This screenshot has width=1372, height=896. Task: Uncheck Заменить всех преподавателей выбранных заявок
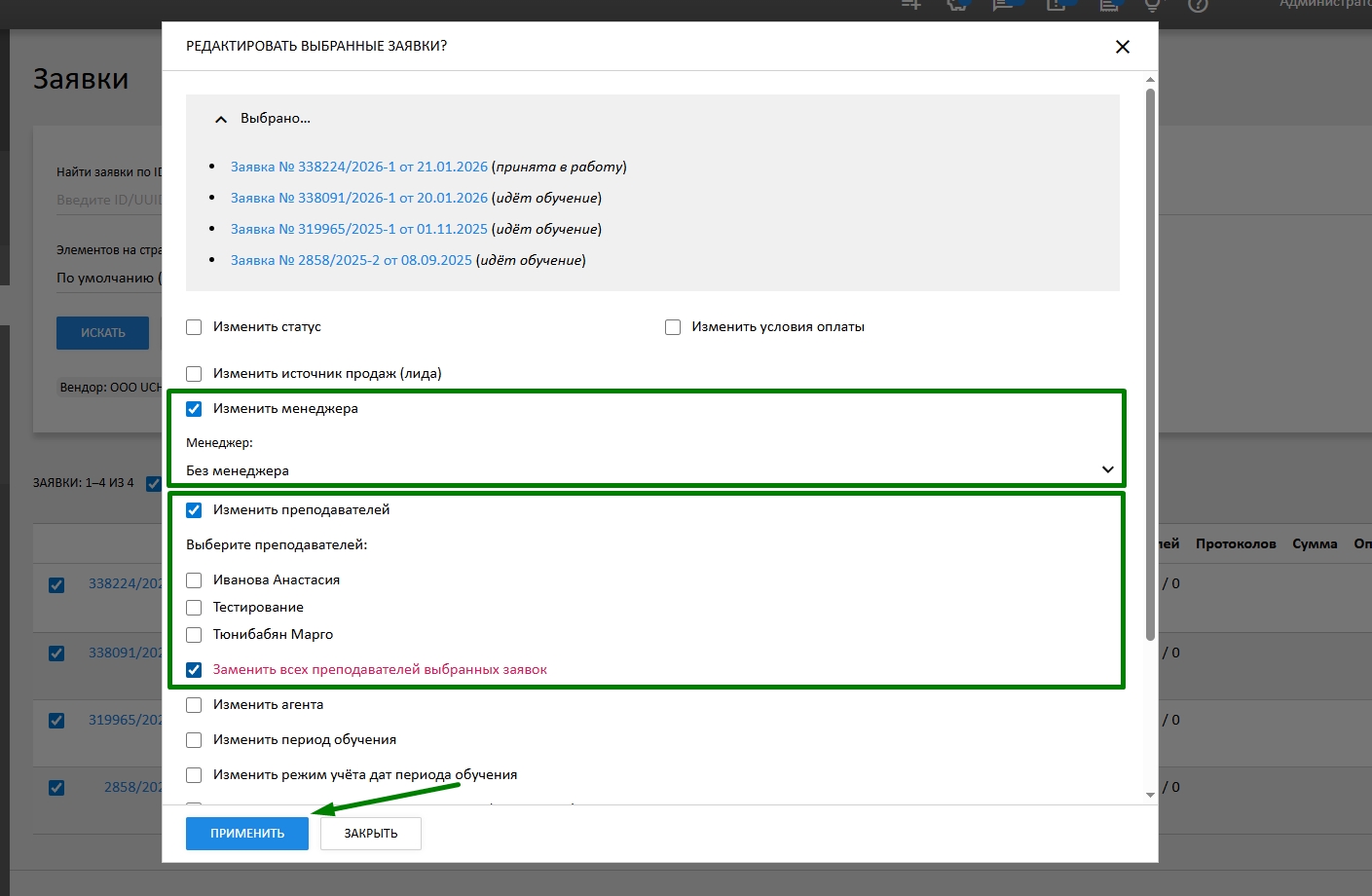pos(194,670)
